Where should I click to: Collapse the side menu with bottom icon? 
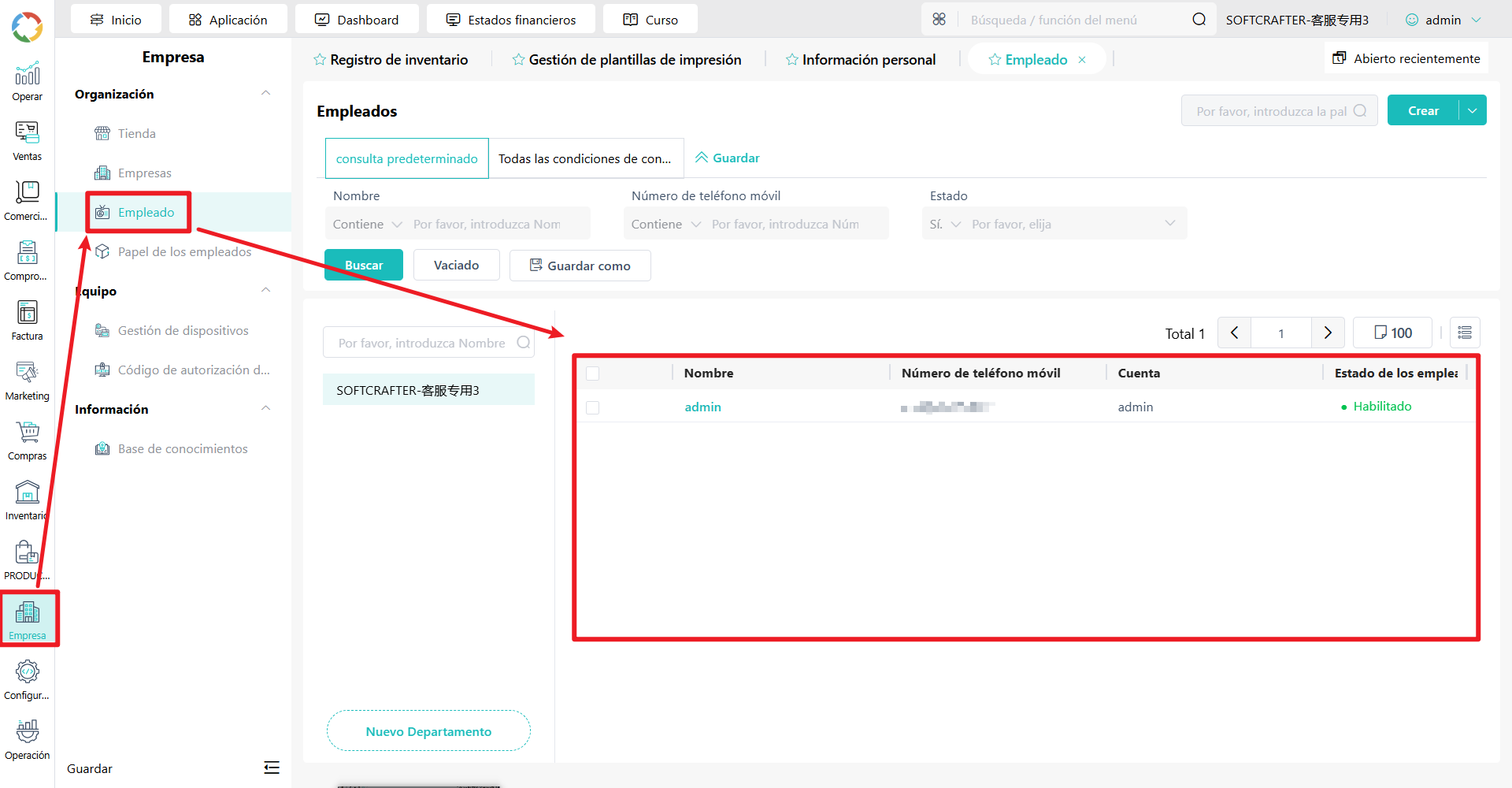tap(272, 768)
